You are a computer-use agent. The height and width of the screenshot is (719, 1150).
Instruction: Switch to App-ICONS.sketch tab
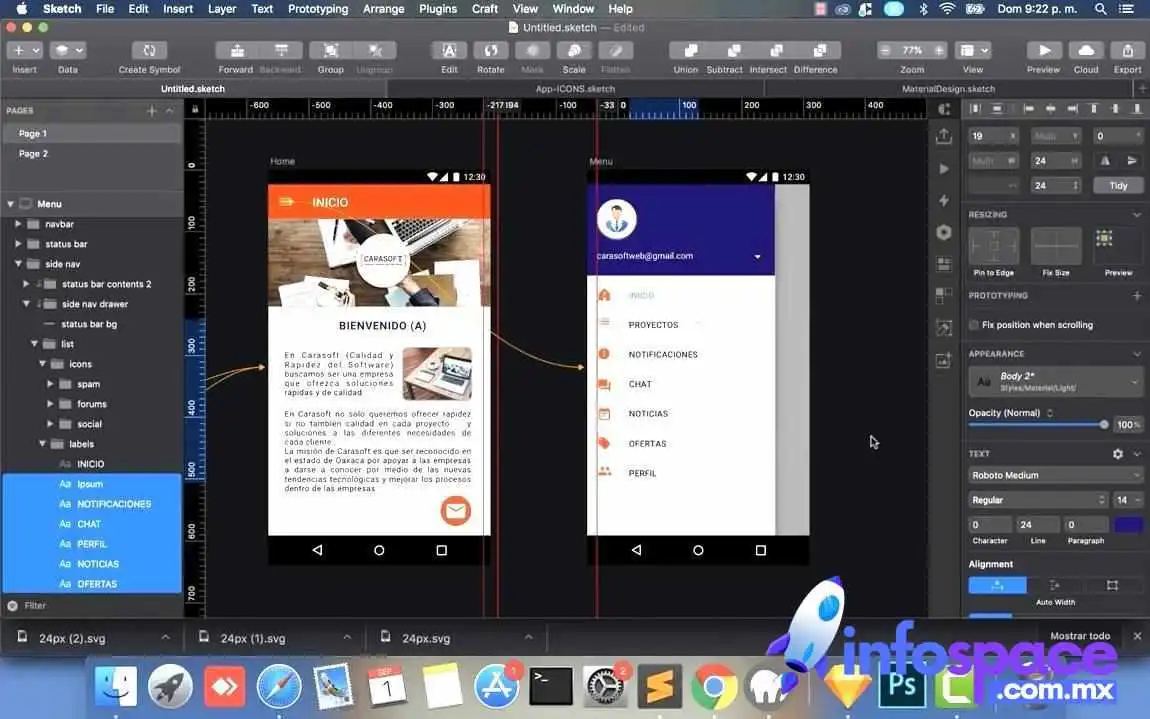pos(575,89)
